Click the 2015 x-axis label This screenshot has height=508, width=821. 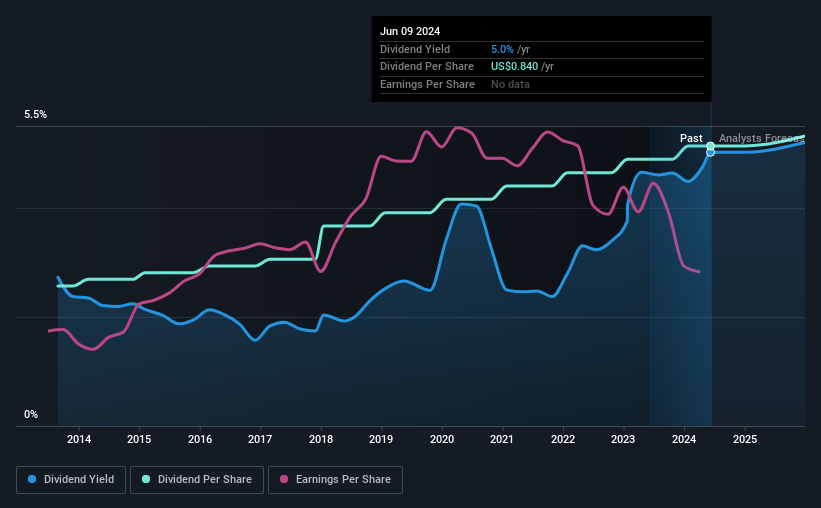tap(139, 439)
